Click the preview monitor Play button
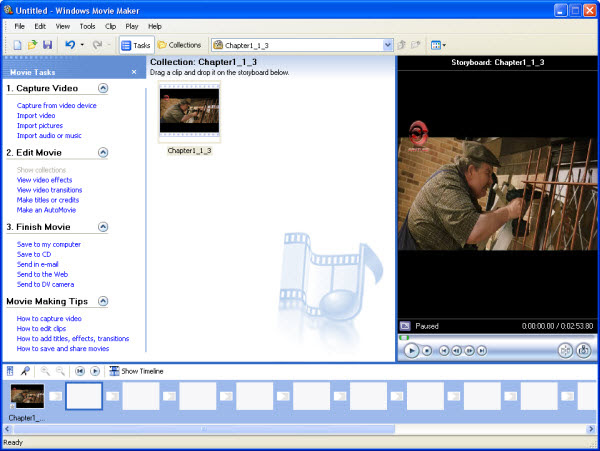The image size is (600, 451). click(x=411, y=350)
